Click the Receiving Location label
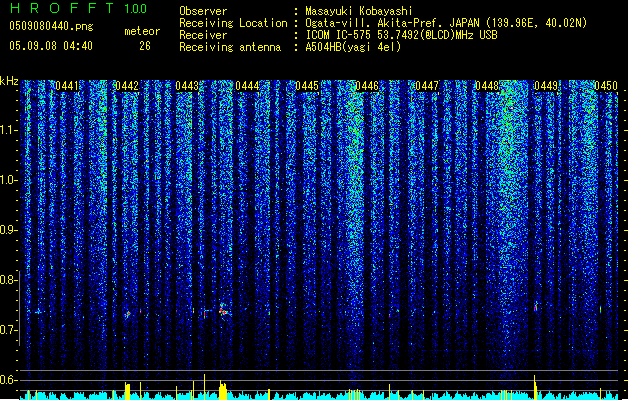 [233, 23]
